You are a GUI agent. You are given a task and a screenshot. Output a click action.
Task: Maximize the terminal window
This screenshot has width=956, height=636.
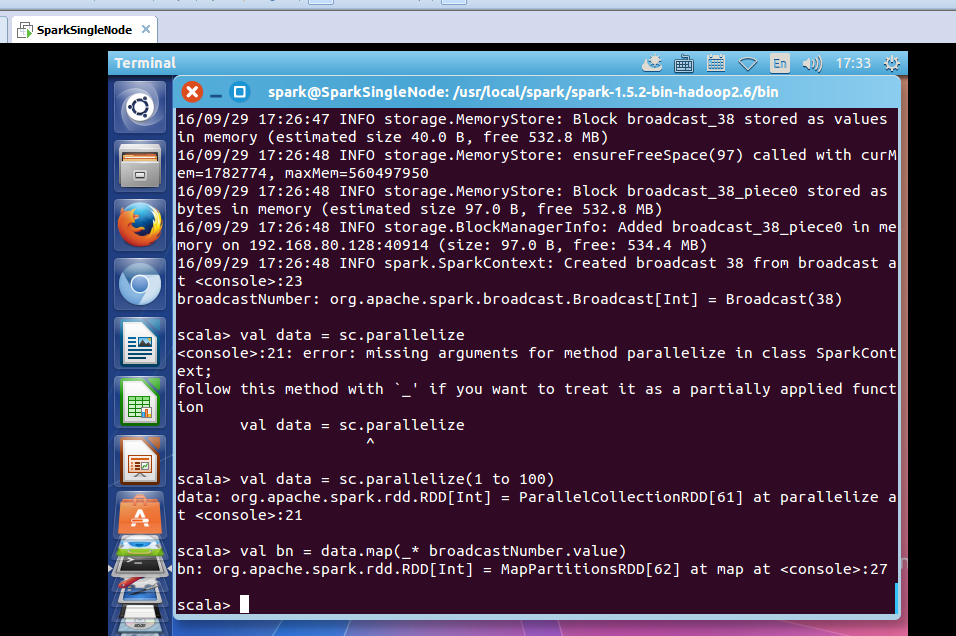[x=240, y=92]
